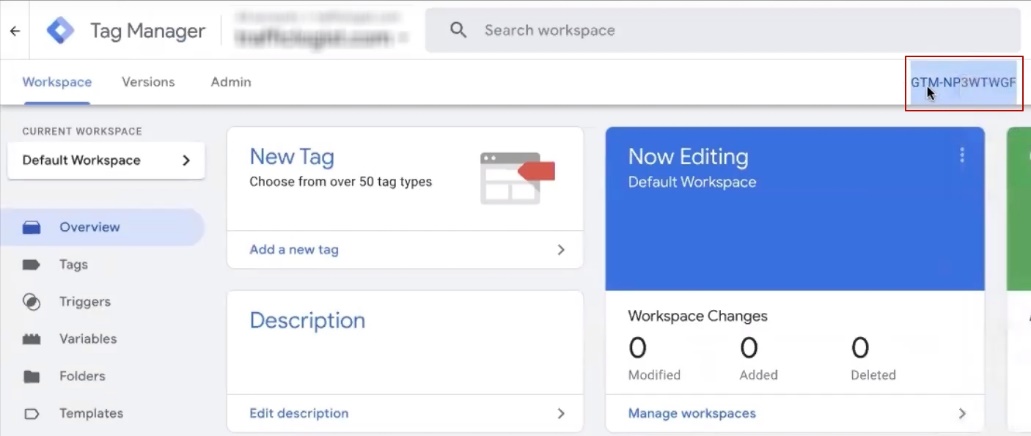The height and width of the screenshot is (436, 1031).
Task: Open Triggers via its circular icon
Action: 31,302
